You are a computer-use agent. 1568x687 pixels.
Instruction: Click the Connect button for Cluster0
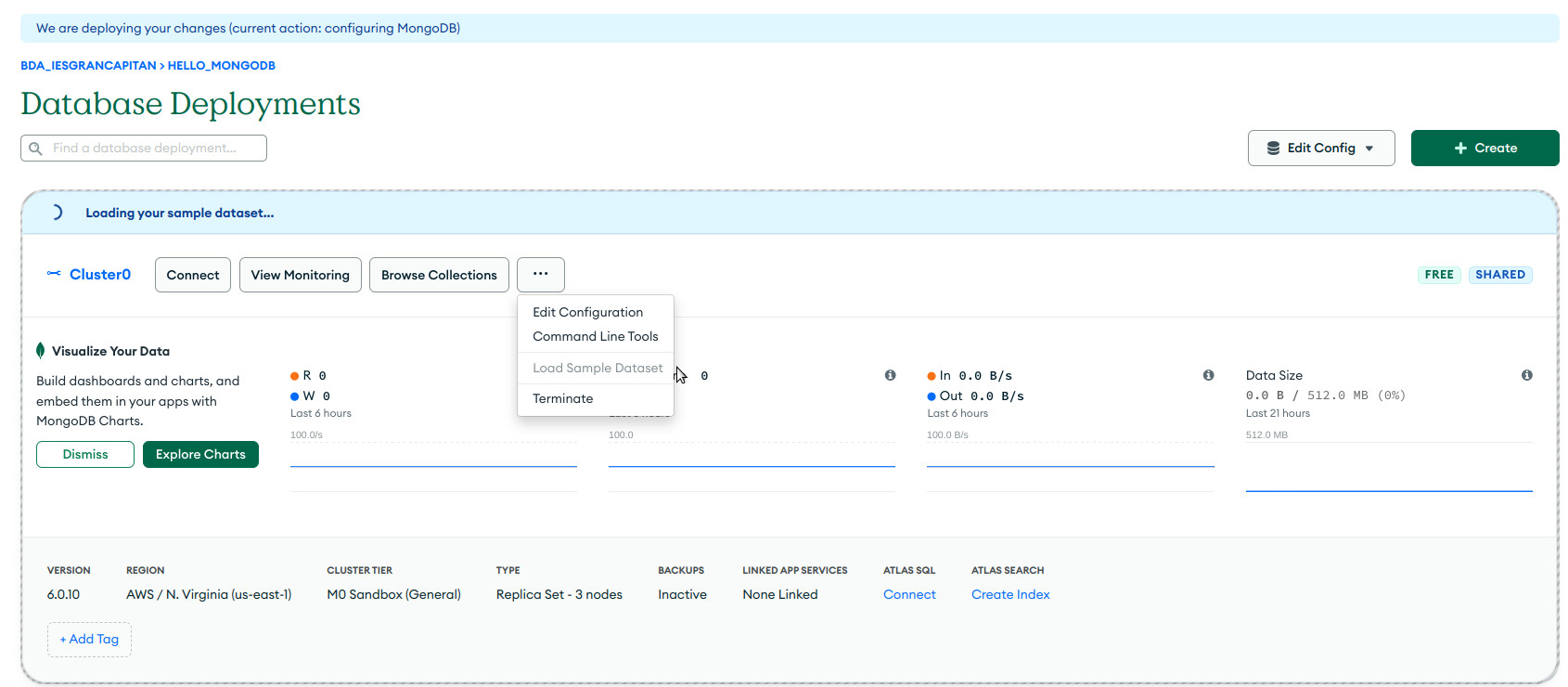point(193,275)
